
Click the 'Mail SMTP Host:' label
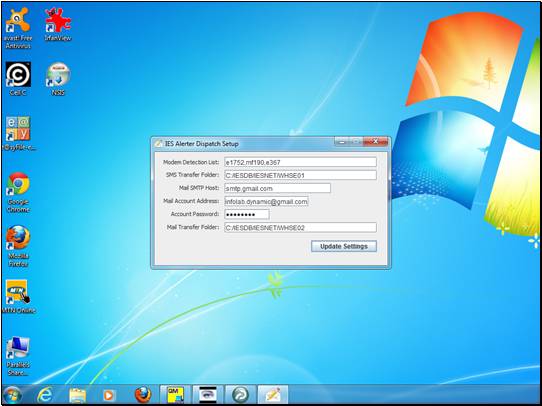tap(199, 188)
